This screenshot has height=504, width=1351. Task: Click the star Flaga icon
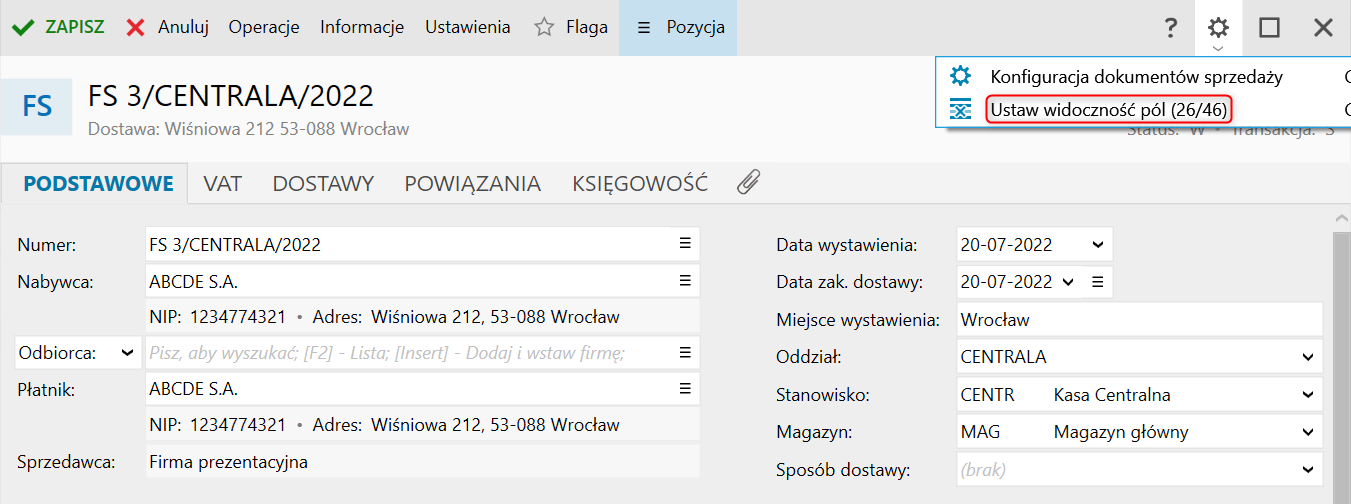(544, 28)
